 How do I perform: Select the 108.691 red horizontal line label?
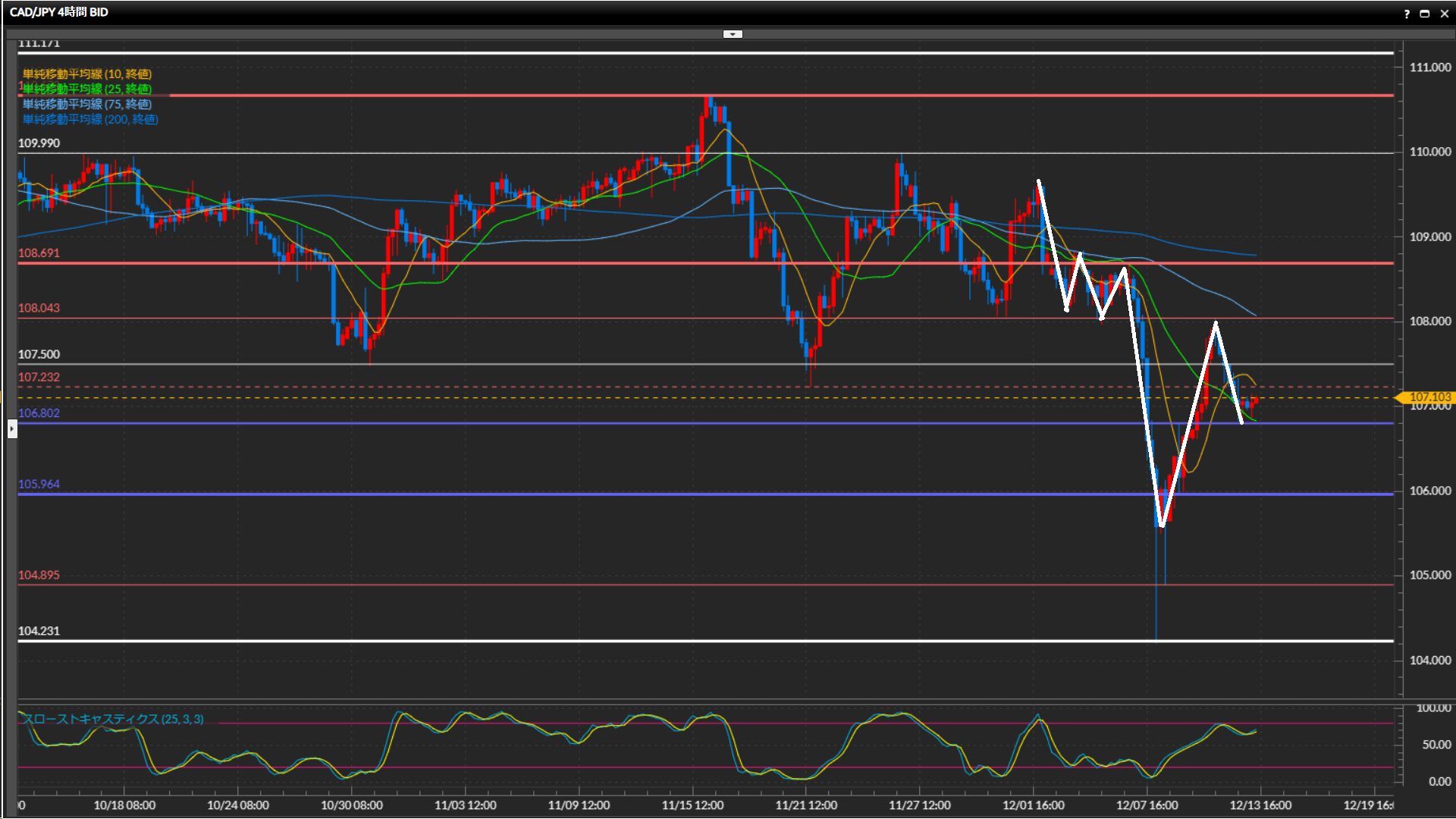[x=39, y=253]
